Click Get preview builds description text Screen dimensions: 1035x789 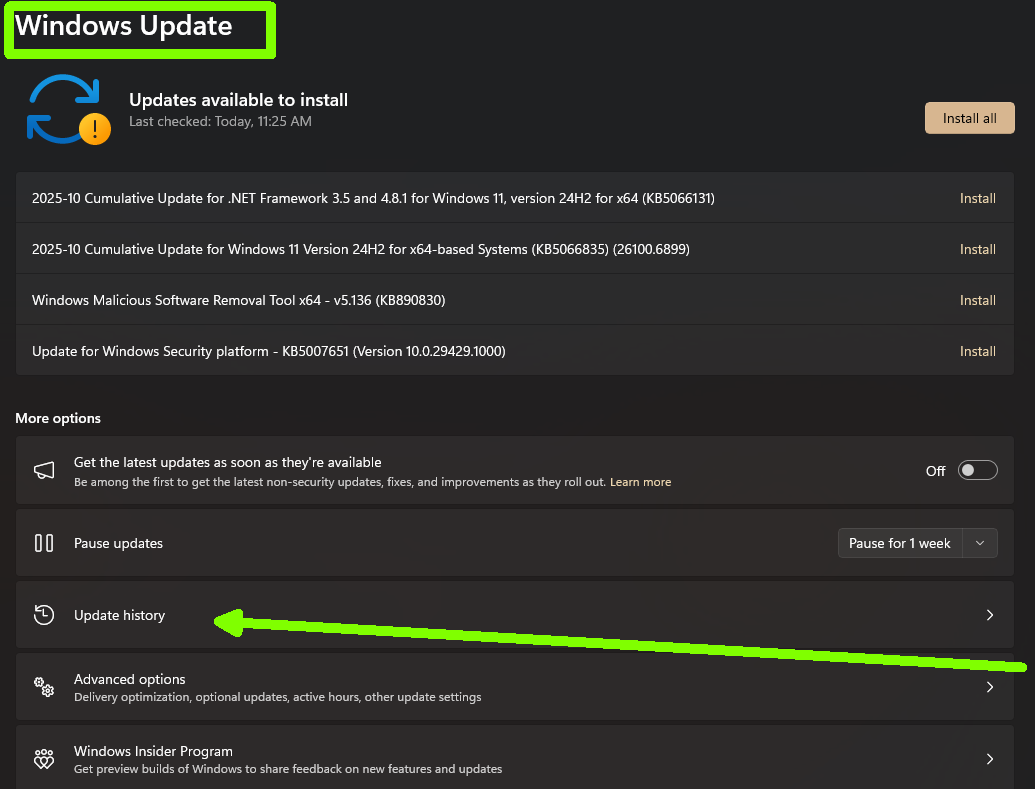pyautogui.click(x=288, y=769)
